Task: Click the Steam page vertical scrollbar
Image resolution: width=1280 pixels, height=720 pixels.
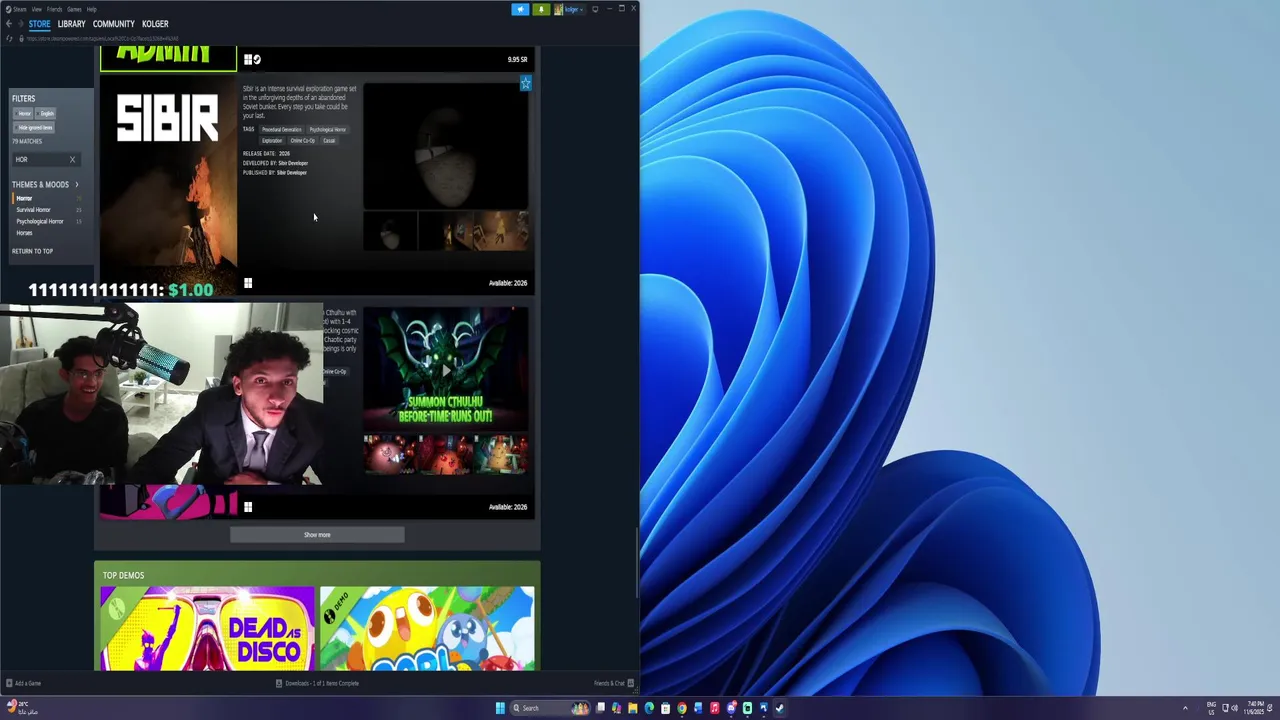Action: pyautogui.click(x=637, y=563)
